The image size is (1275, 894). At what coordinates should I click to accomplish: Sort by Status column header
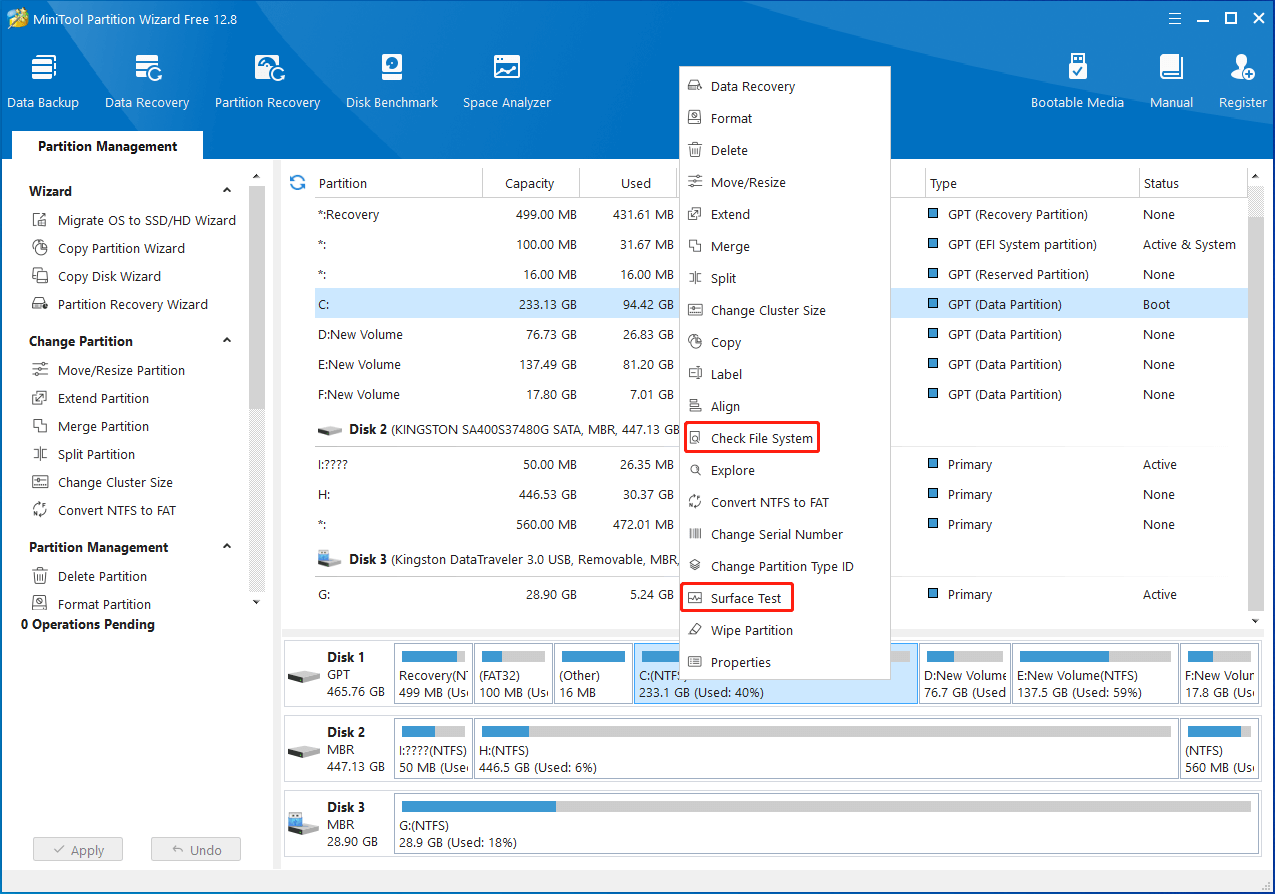1193,183
